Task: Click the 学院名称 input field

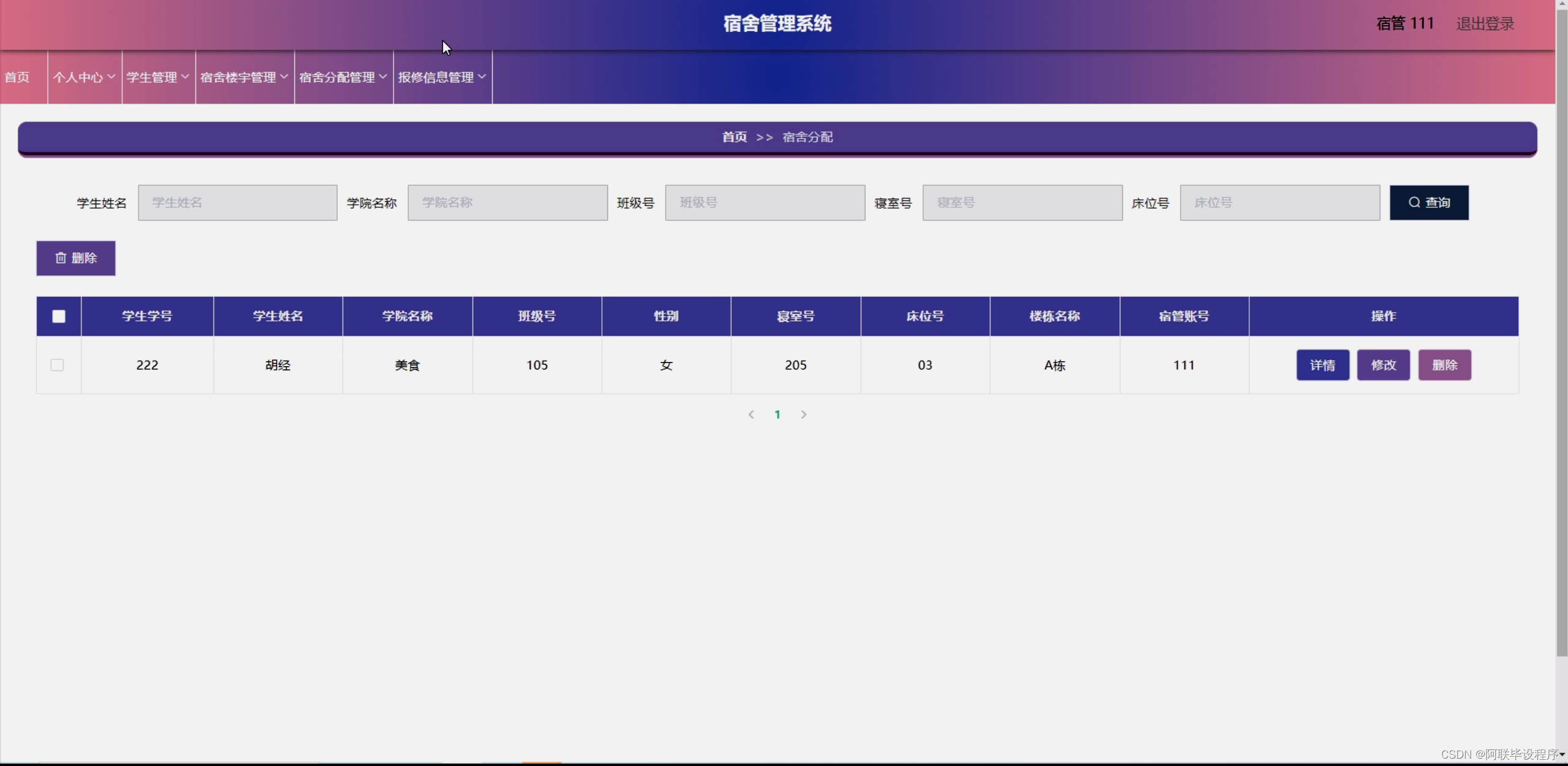Action: [x=508, y=202]
